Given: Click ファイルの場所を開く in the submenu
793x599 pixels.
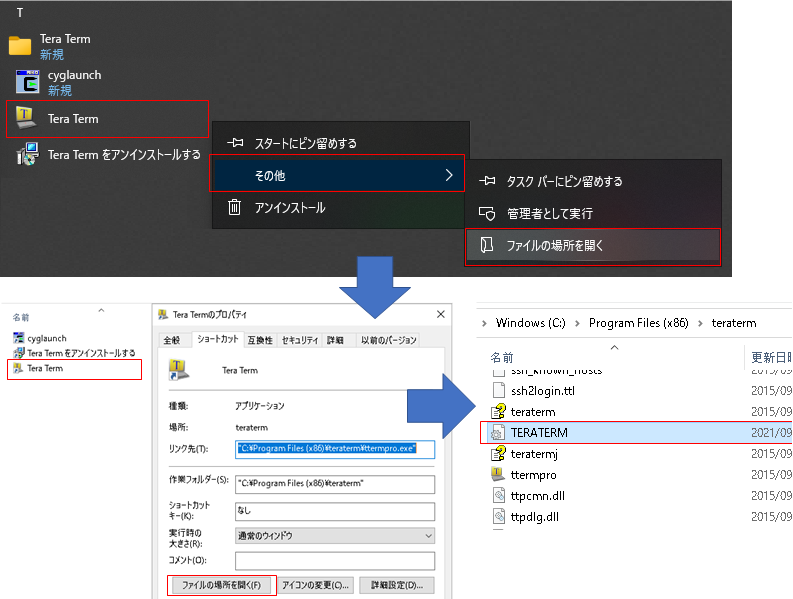Looking at the screenshot, I should [593, 247].
